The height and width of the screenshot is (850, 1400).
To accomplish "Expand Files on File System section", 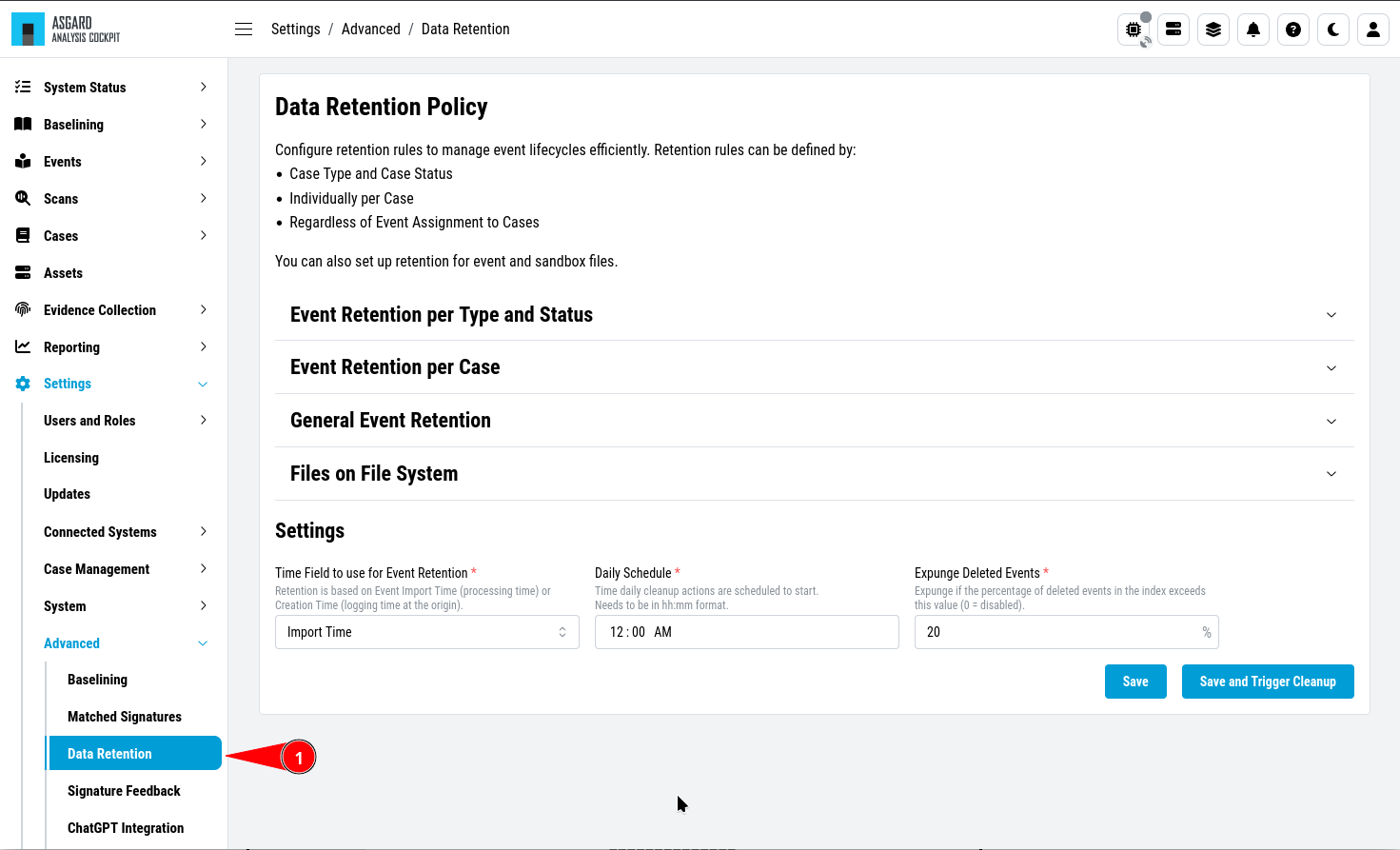I will (815, 474).
